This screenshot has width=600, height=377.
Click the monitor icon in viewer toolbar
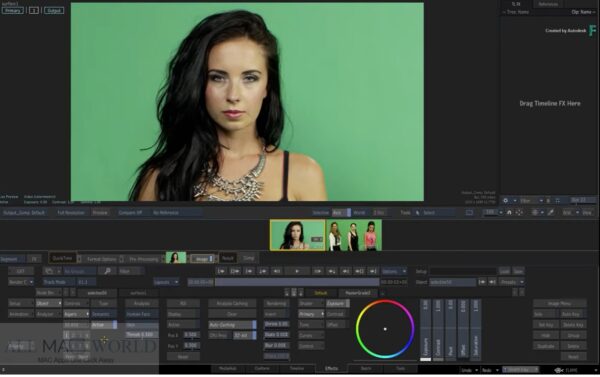pyautogui.click(x=469, y=212)
